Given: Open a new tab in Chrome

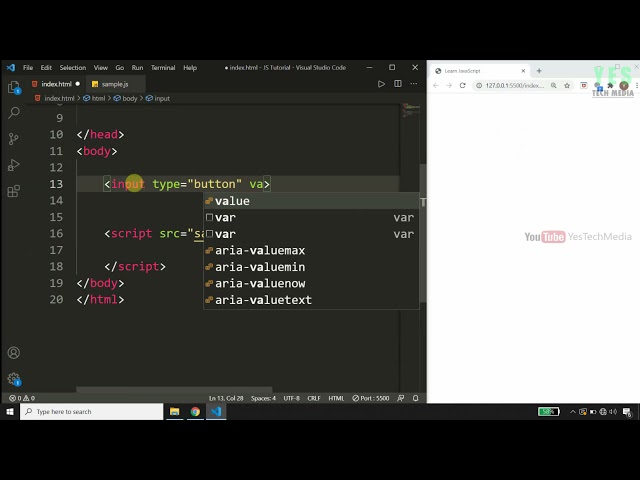Looking at the screenshot, I should [x=539, y=71].
